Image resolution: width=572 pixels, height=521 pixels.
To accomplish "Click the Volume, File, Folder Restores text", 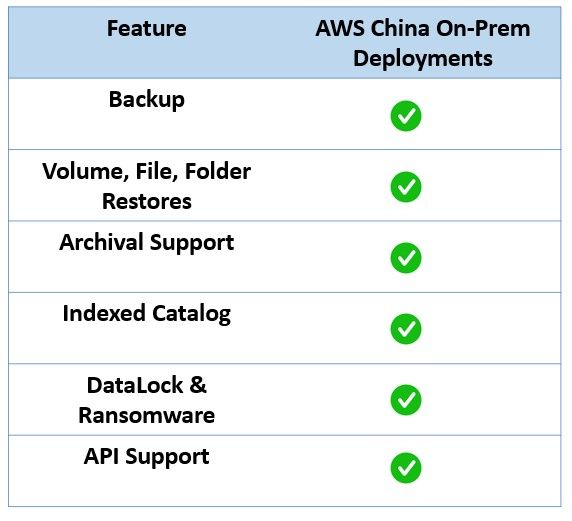I will coord(147,186).
